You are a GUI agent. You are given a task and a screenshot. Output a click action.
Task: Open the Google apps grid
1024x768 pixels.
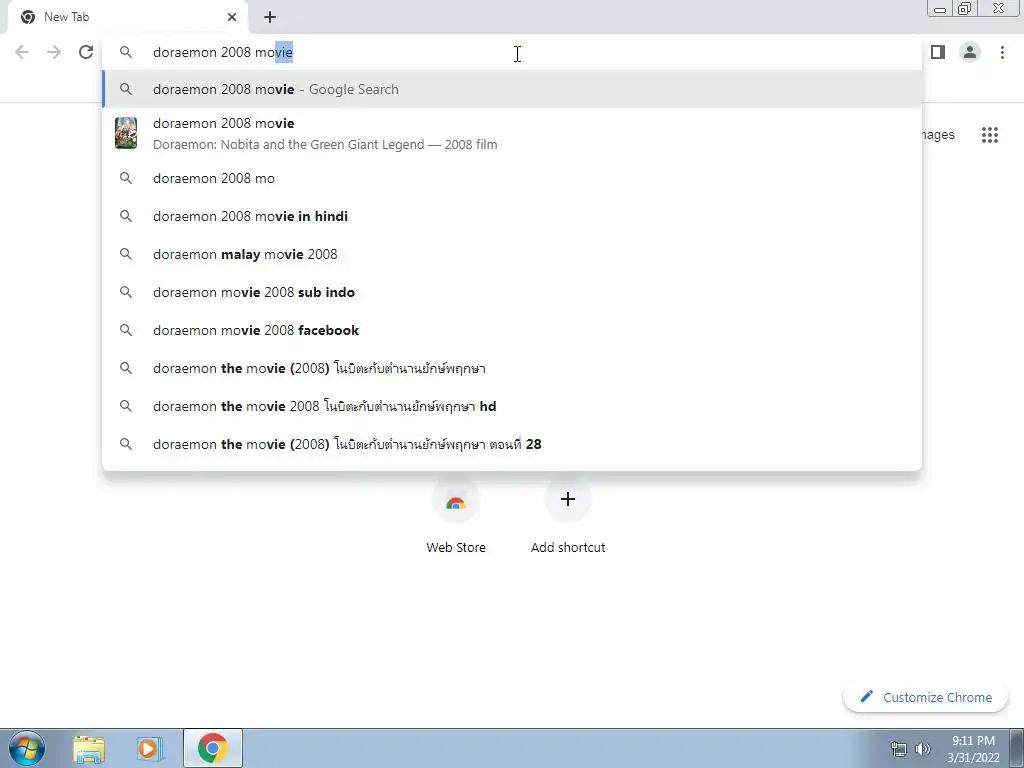pos(990,135)
